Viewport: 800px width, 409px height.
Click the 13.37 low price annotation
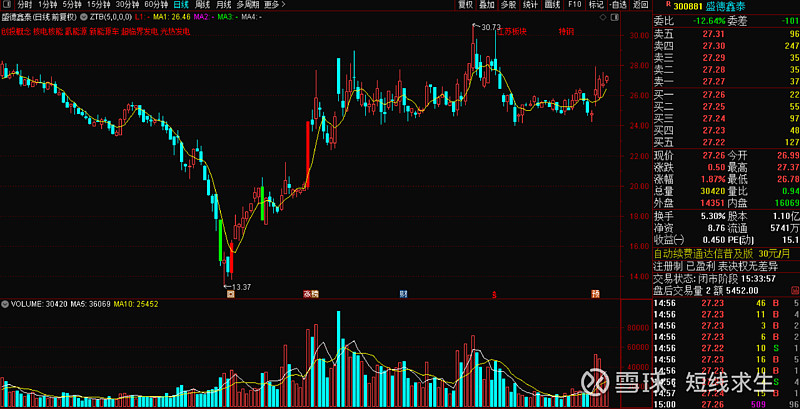(x=241, y=287)
